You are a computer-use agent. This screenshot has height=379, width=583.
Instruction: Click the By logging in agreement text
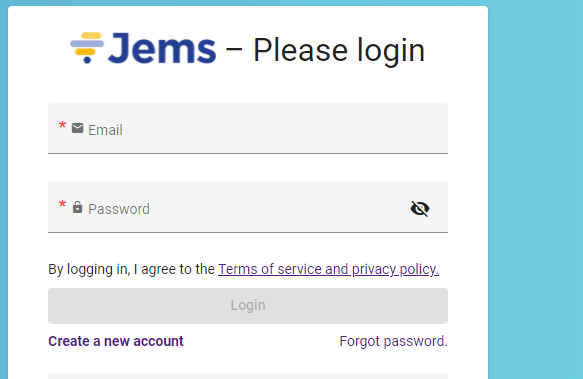pyautogui.click(x=131, y=269)
